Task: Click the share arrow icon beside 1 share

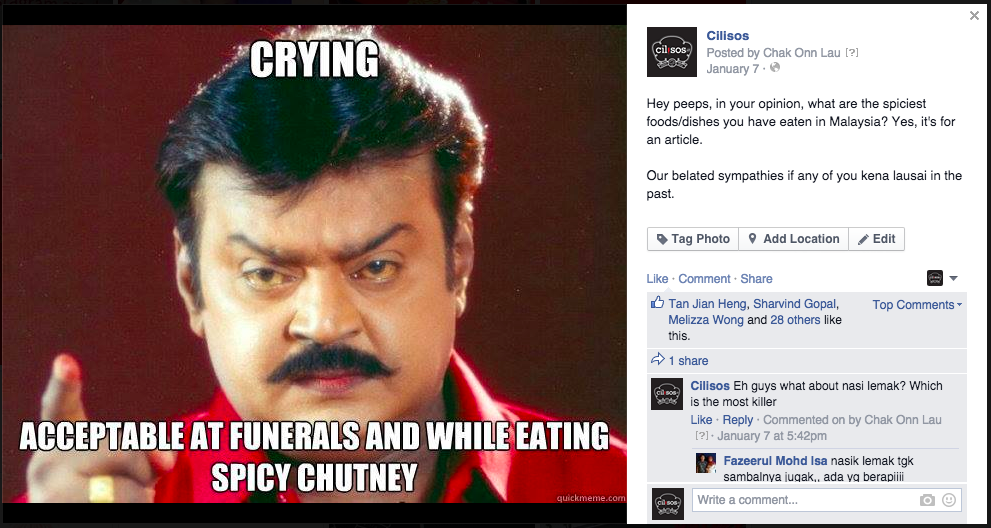Action: (657, 360)
